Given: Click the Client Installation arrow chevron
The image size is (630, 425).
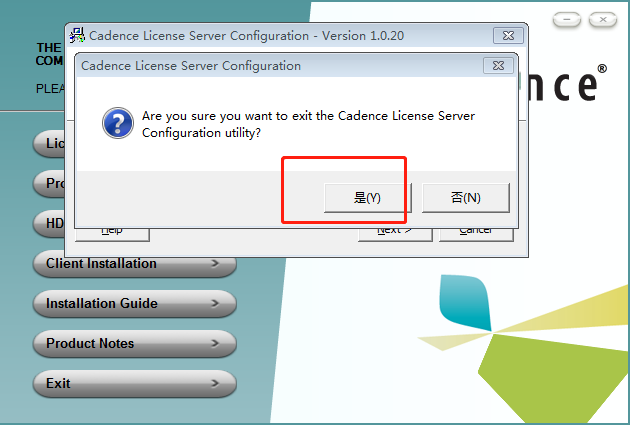Looking at the screenshot, I should 215,264.
